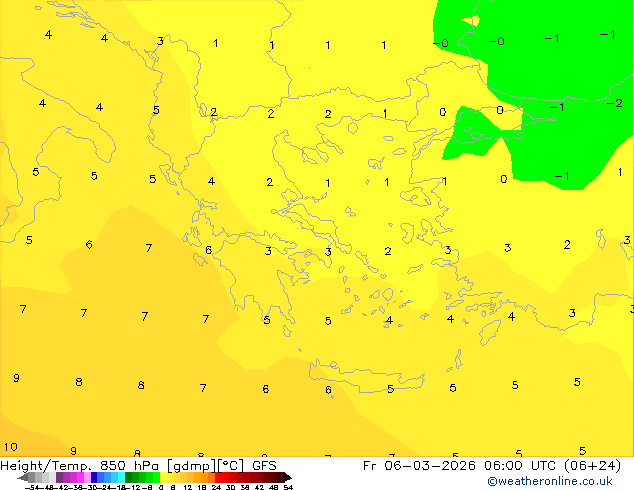Click the forecast date Fr 06-03-2026 06:00 UTC
The height and width of the screenshot is (490, 634).
[463, 466]
